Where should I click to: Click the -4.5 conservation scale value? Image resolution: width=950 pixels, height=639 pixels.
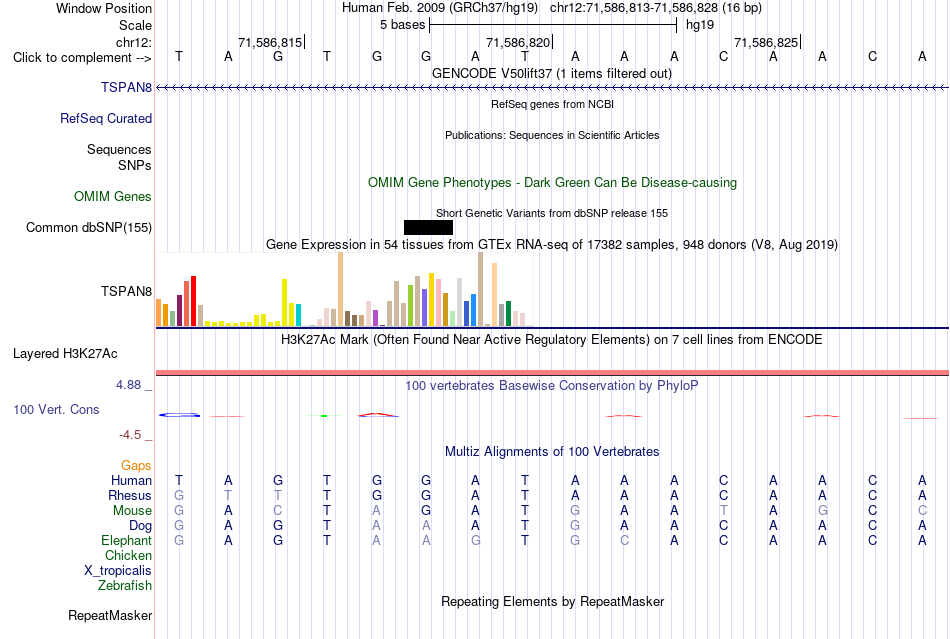130,435
